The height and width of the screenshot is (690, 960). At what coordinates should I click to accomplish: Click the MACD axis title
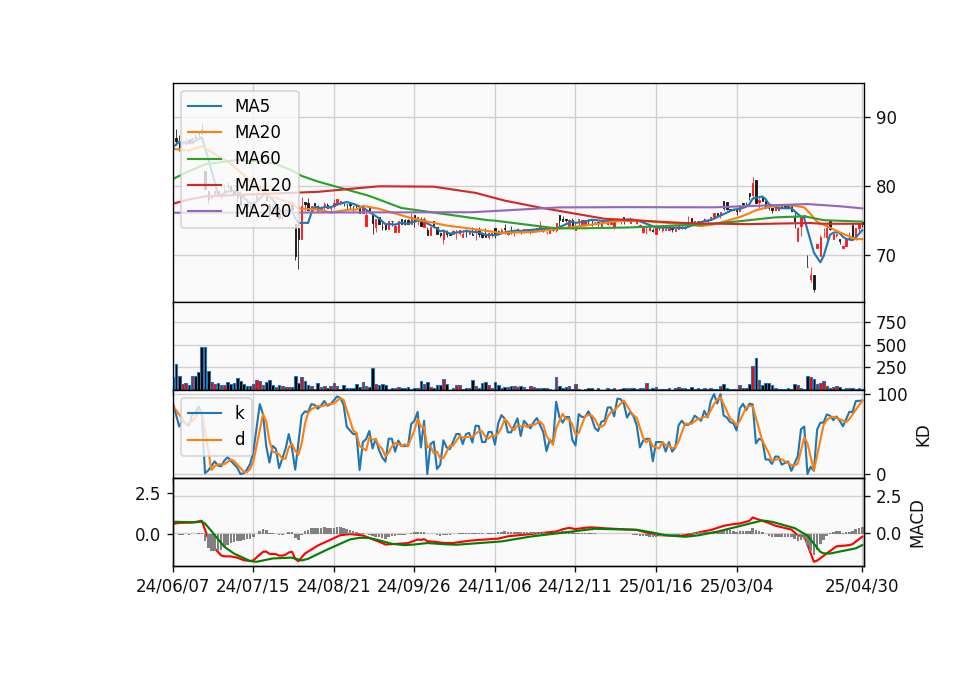(917, 524)
